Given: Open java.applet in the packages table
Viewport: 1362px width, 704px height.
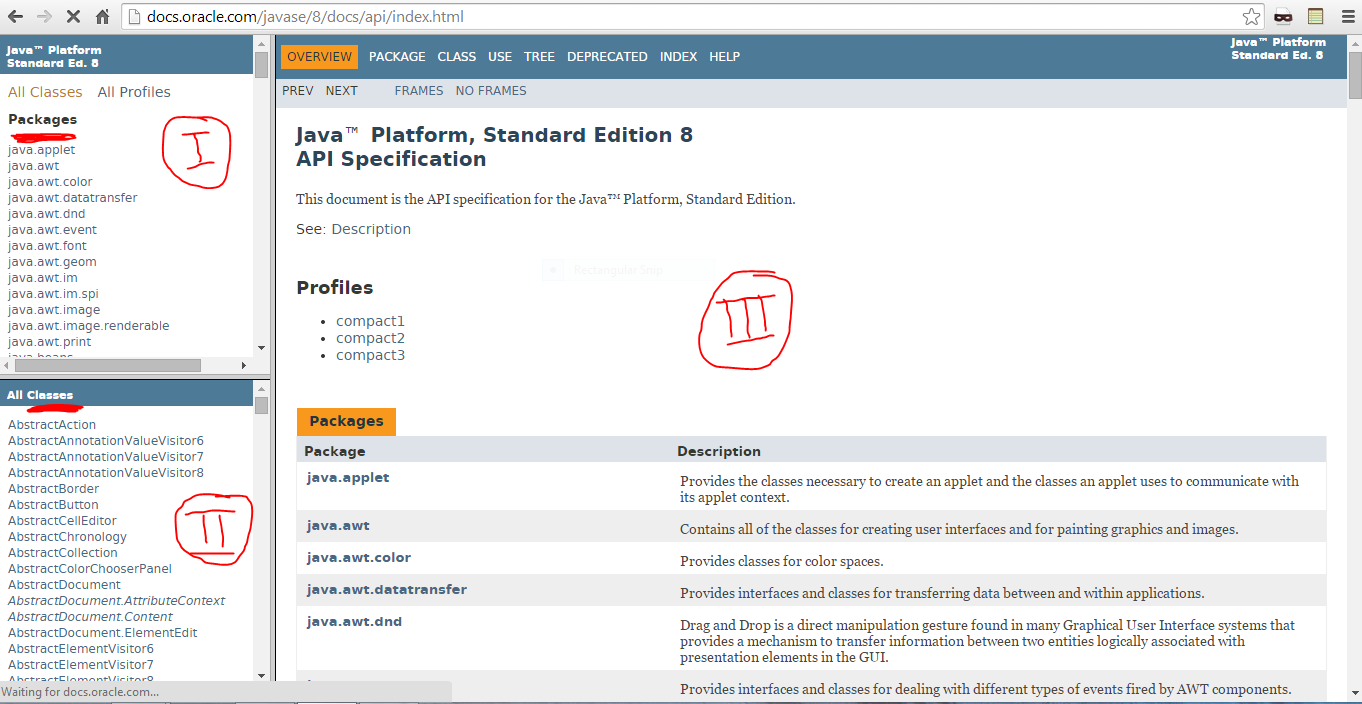Looking at the screenshot, I should (348, 477).
